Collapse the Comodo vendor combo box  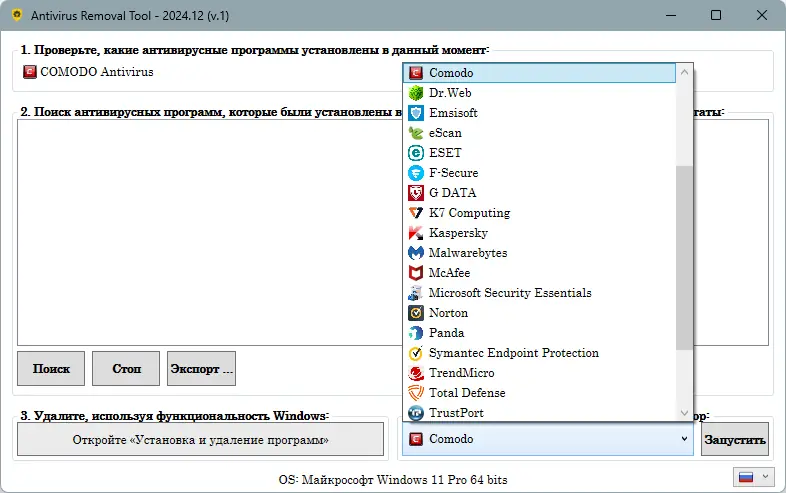(684, 439)
